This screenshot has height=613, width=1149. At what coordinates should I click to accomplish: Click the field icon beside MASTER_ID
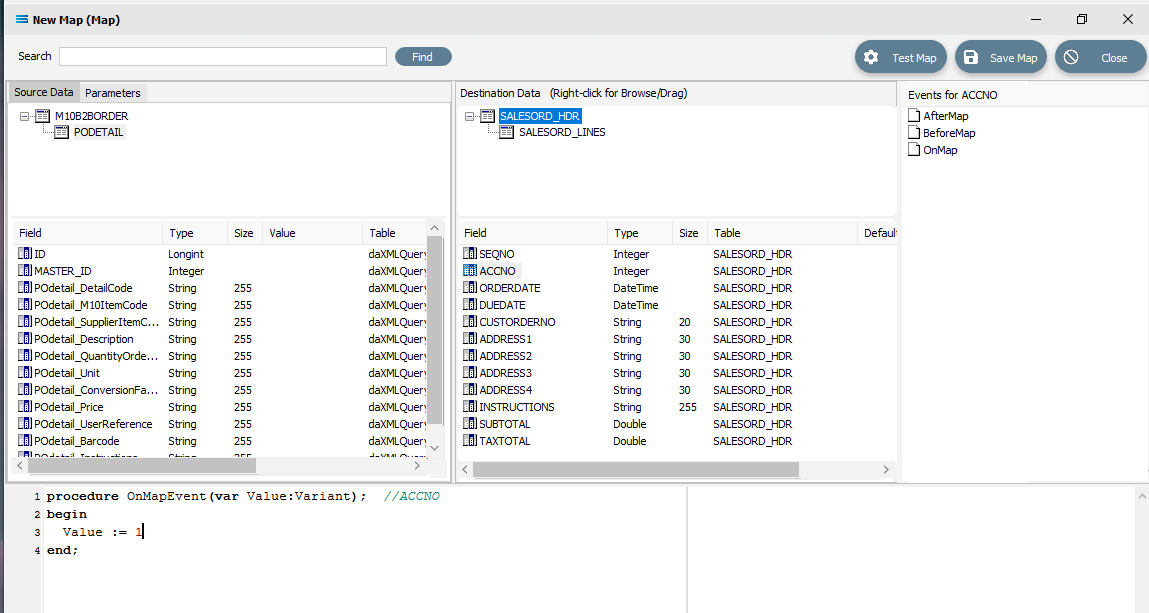(25, 270)
